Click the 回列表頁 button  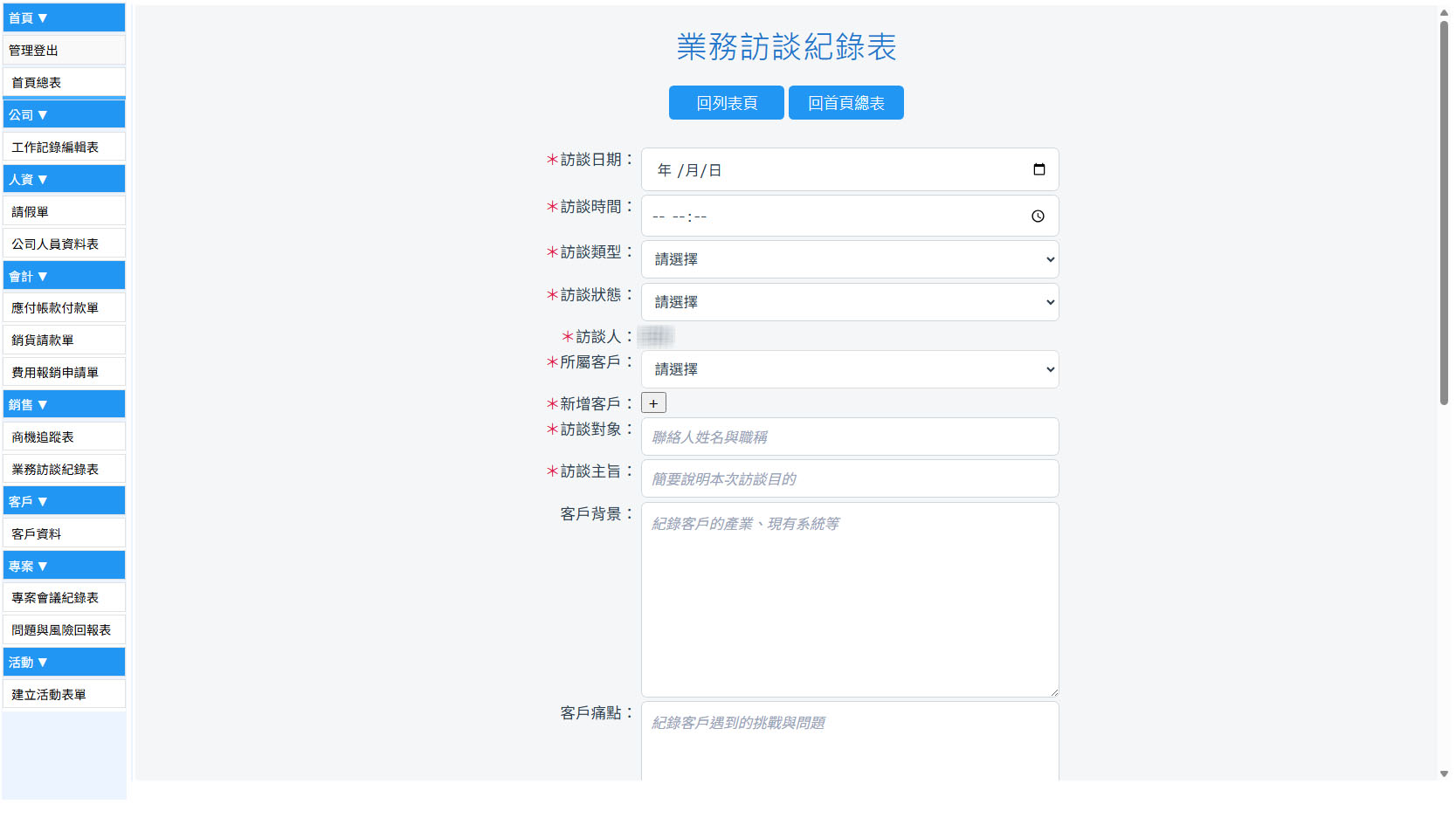point(727,103)
